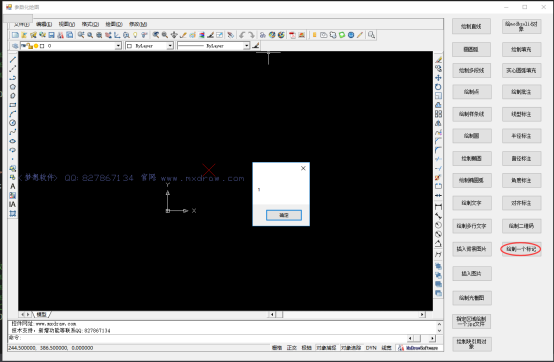This screenshot has height=362, width=554.
Task: Select the Line draw tool in left toolbar
Action: (x=13, y=60)
